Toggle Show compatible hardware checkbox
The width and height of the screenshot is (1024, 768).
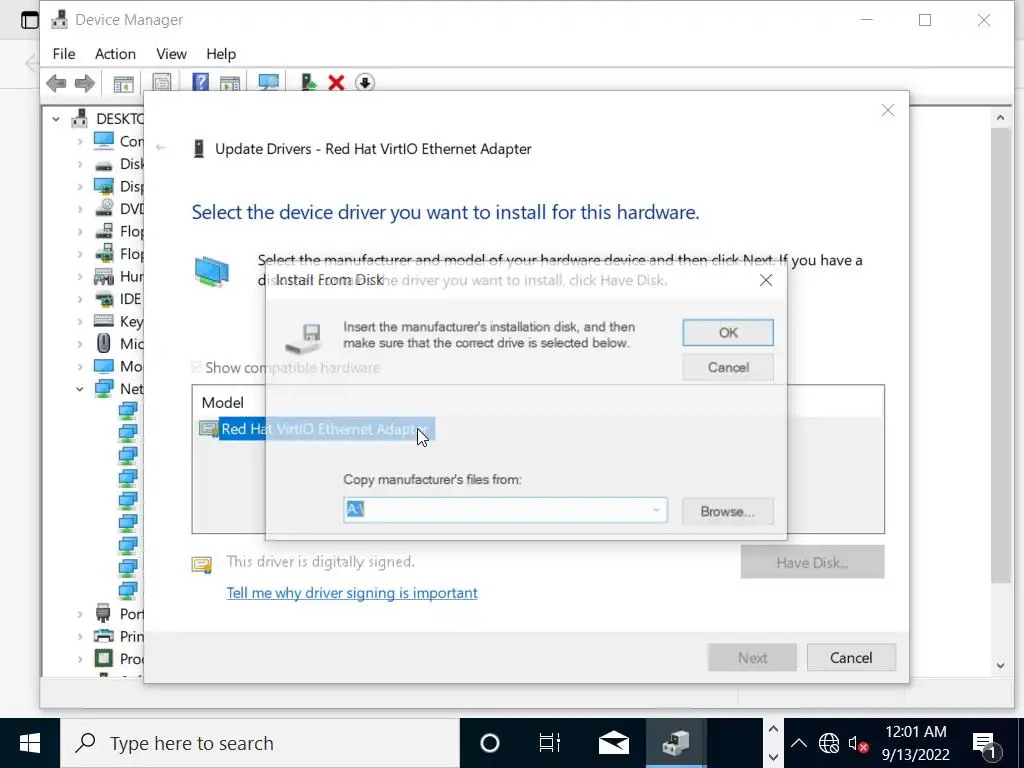197,367
